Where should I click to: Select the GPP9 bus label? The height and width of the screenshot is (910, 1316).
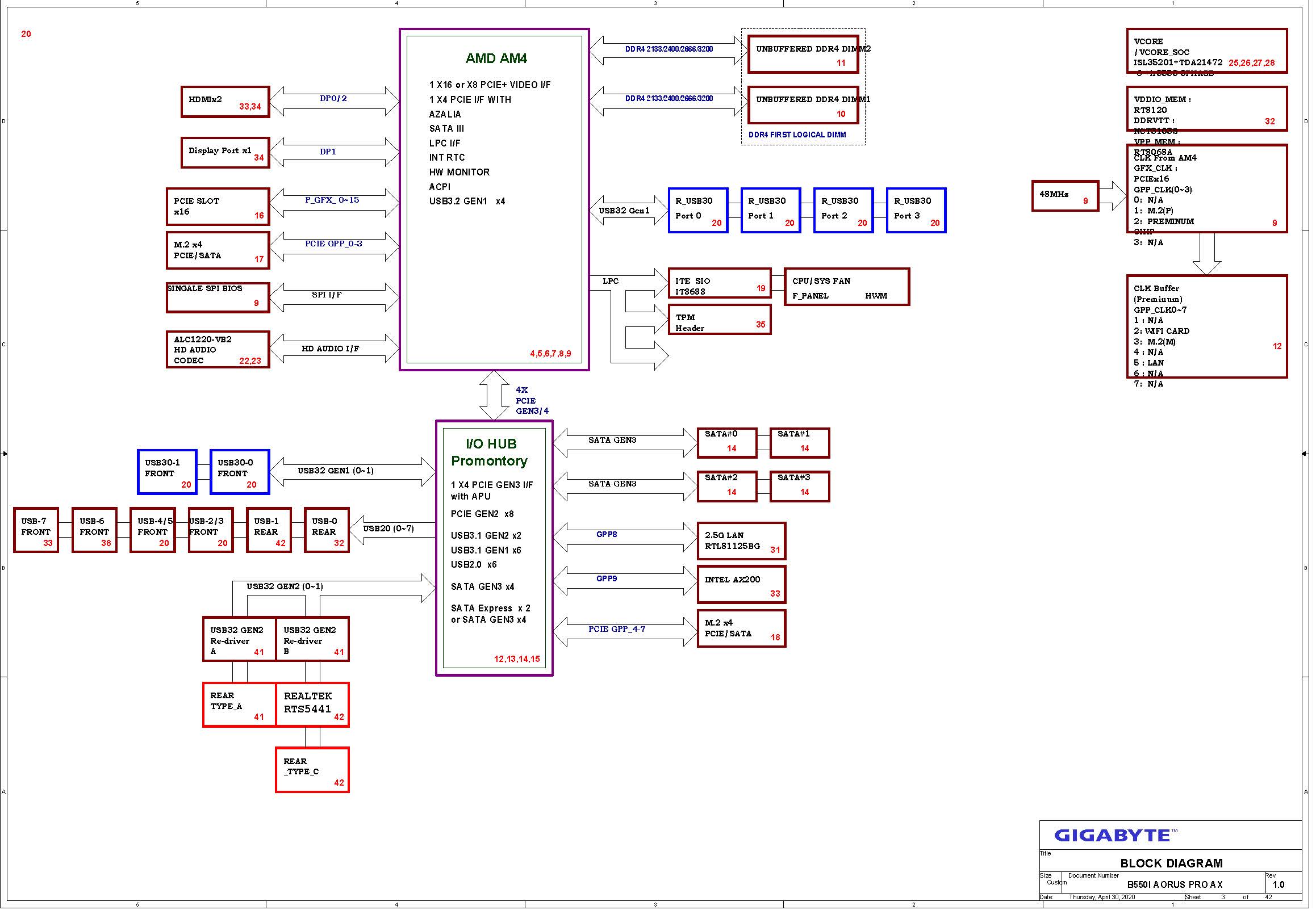point(607,578)
